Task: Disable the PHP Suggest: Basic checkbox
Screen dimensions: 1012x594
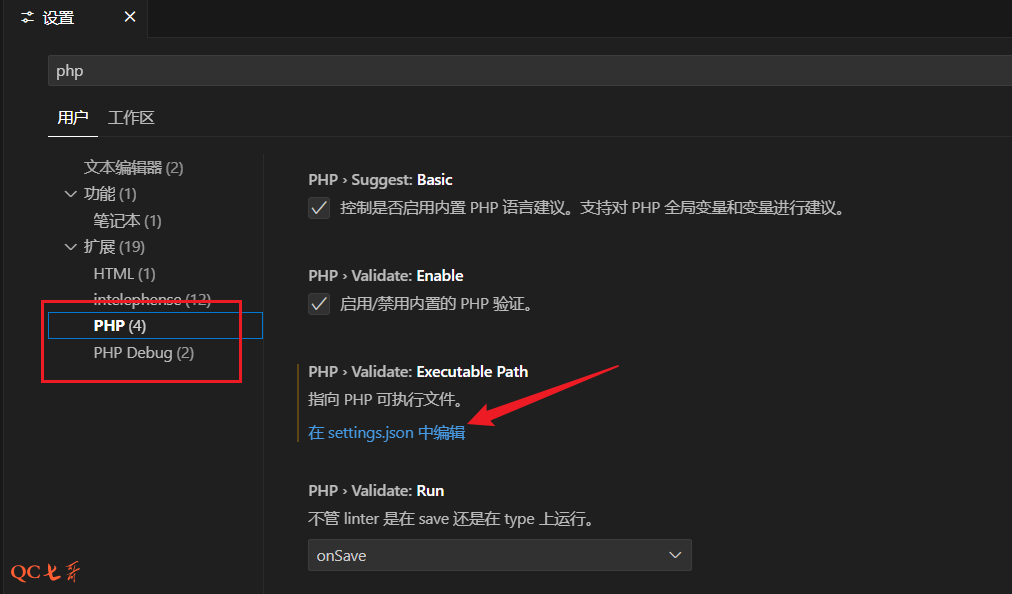Action: (318, 208)
